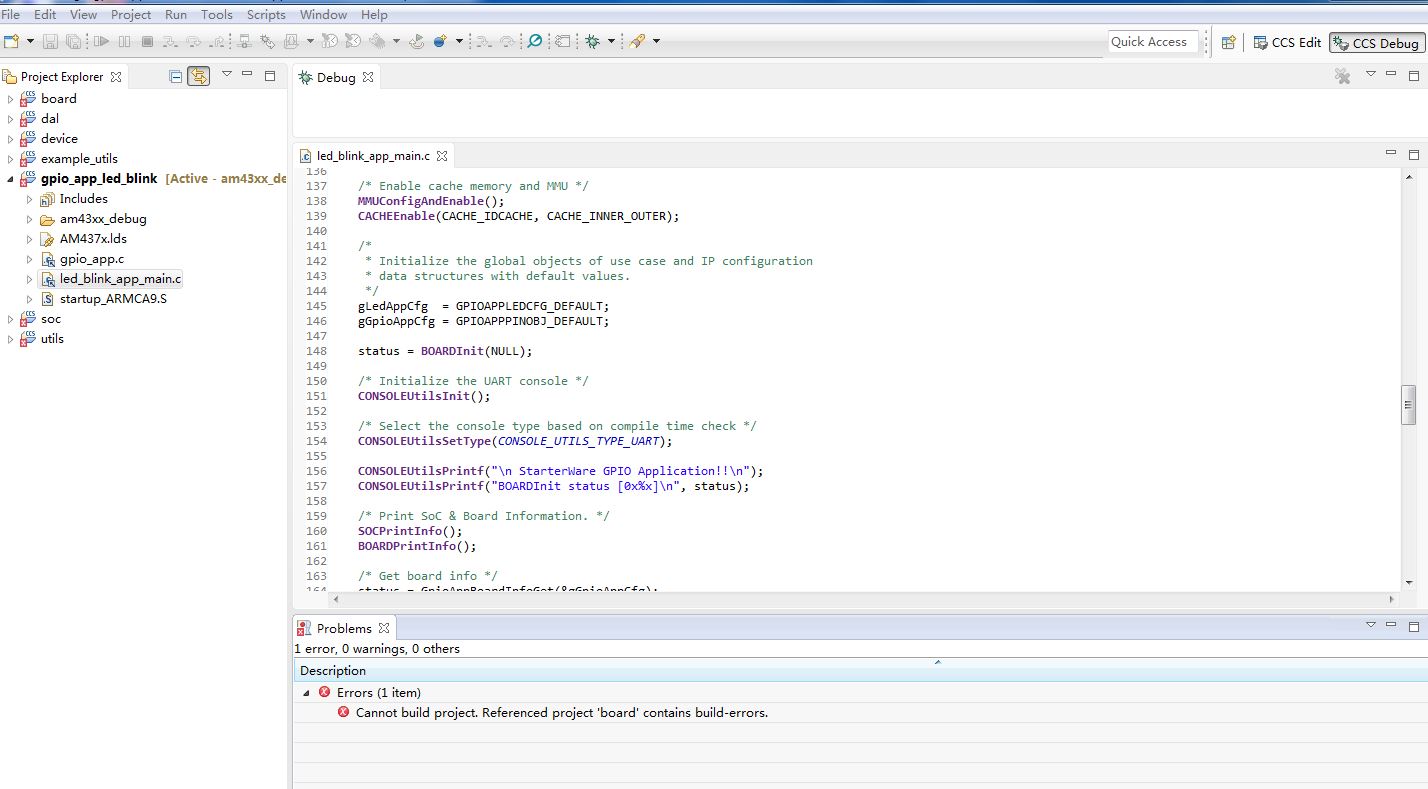Click the flashlight search icon in toolbar
This screenshot has width=1428, height=789.
coord(636,41)
